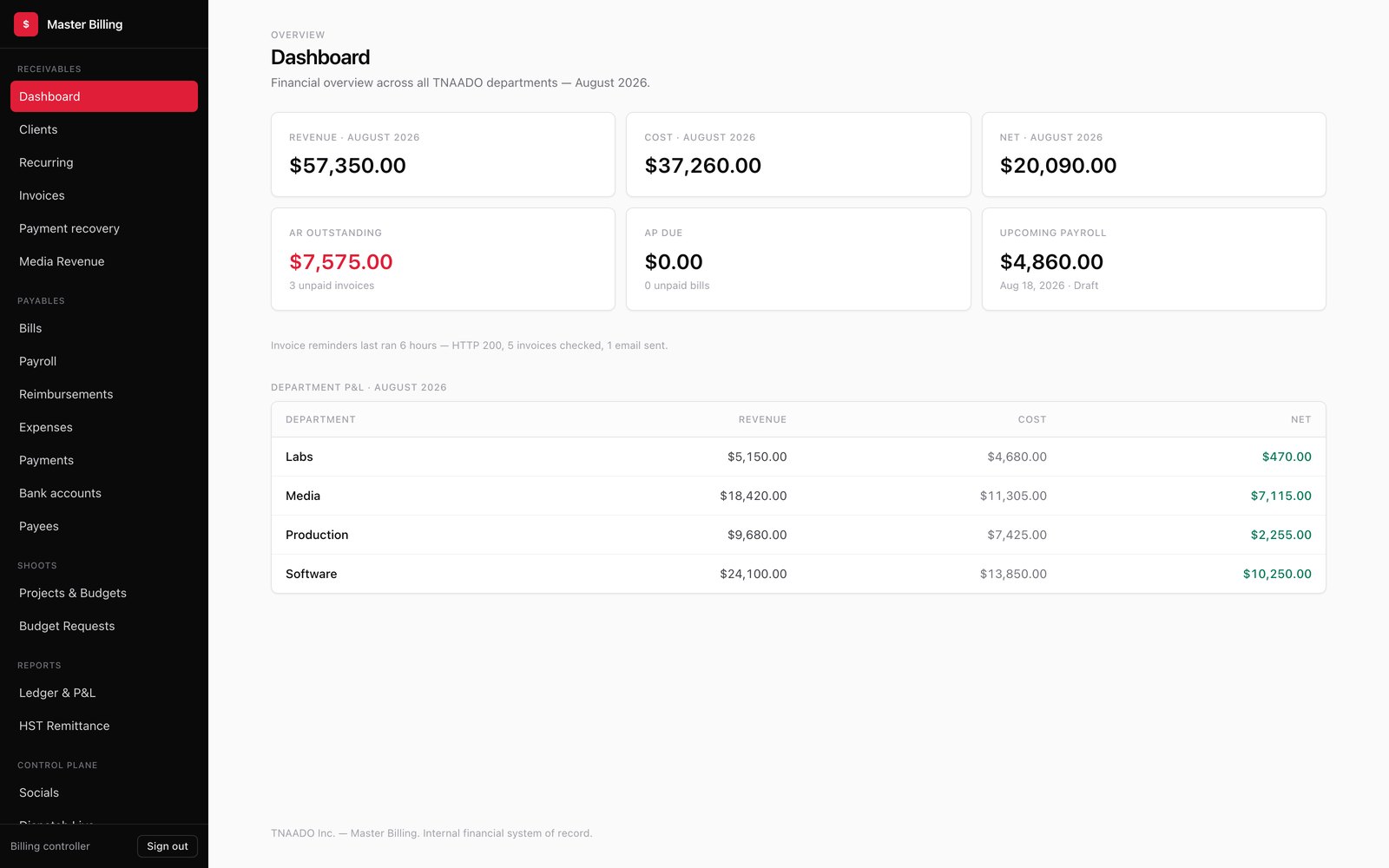The height and width of the screenshot is (868, 1389).
Task: Open Bills under Payables
Action: (104, 328)
